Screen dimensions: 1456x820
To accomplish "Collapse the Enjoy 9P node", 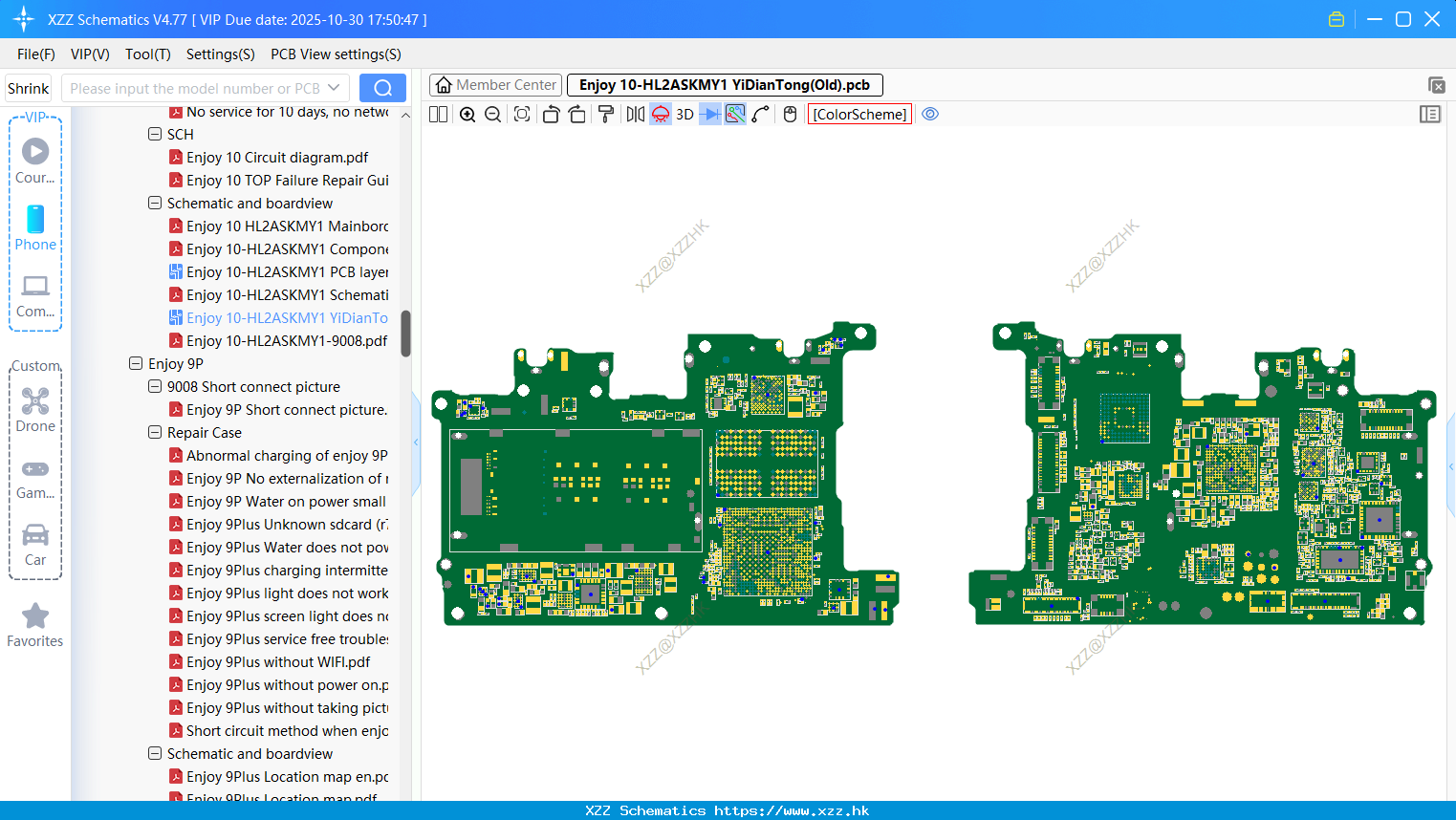I will (x=136, y=364).
